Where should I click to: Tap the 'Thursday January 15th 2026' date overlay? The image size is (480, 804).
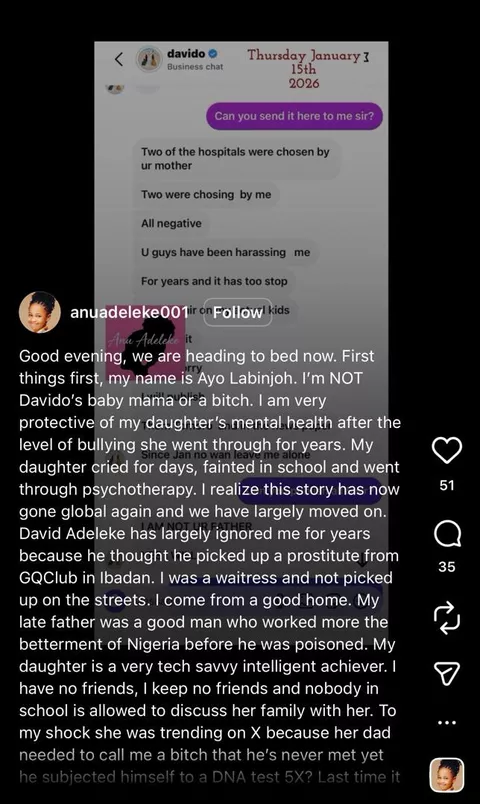coord(308,69)
